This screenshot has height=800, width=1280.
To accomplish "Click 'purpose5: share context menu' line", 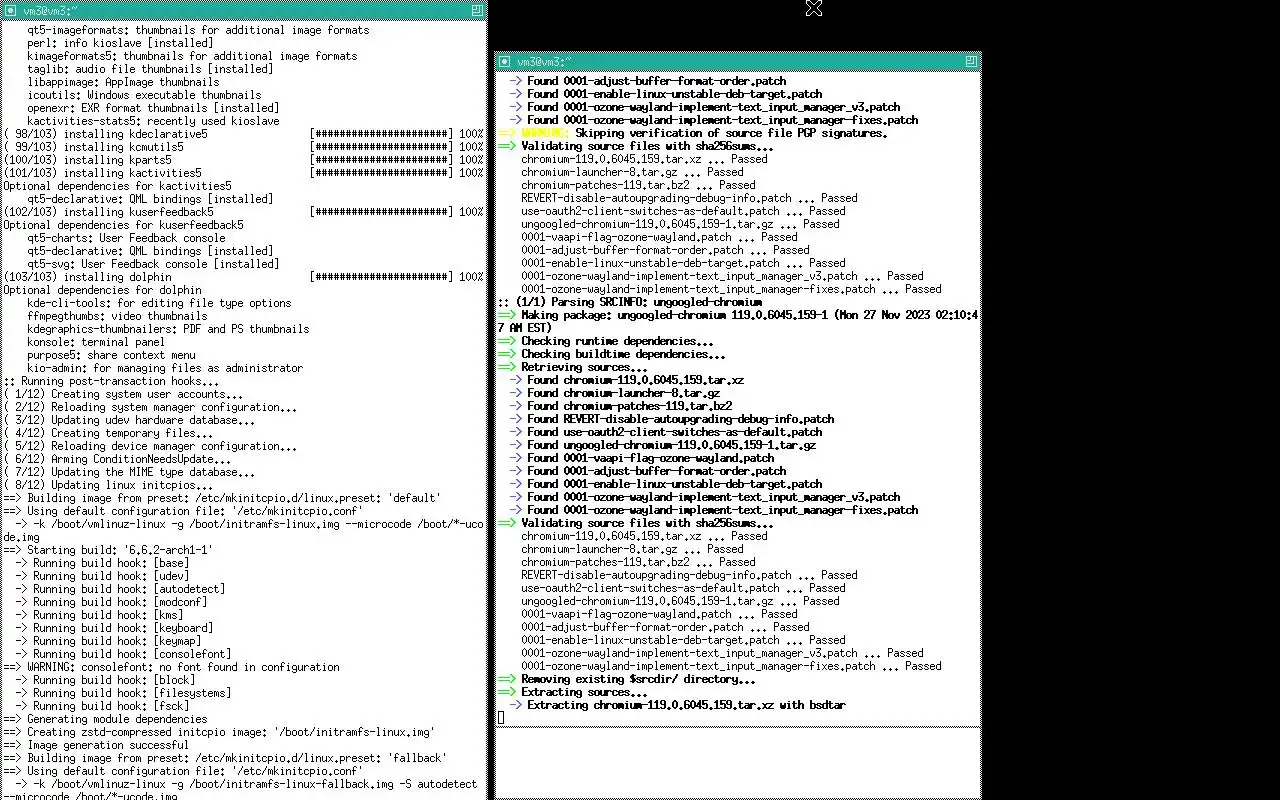I will click(111, 355).
